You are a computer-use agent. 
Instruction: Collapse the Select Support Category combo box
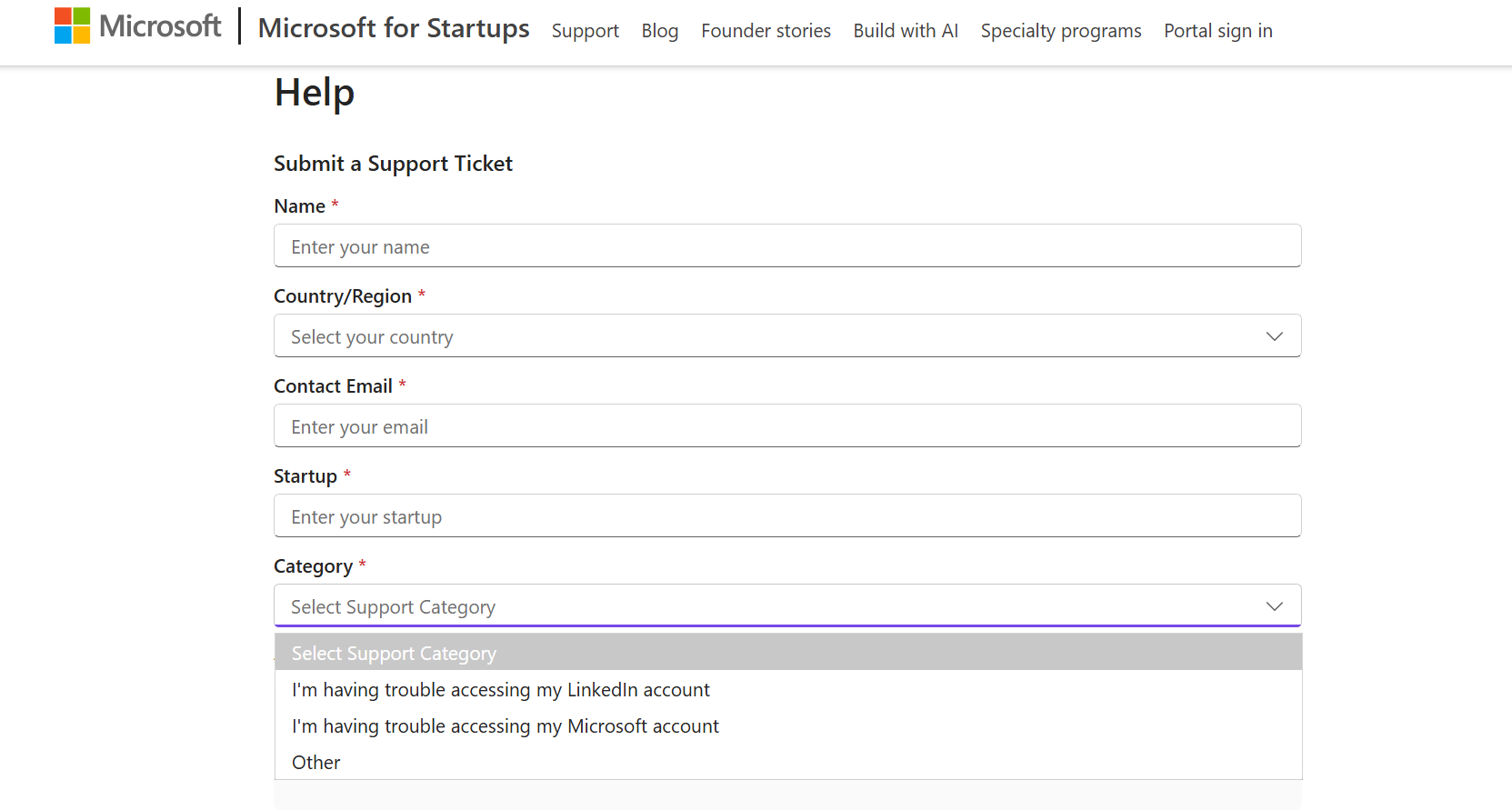point(787,606)
